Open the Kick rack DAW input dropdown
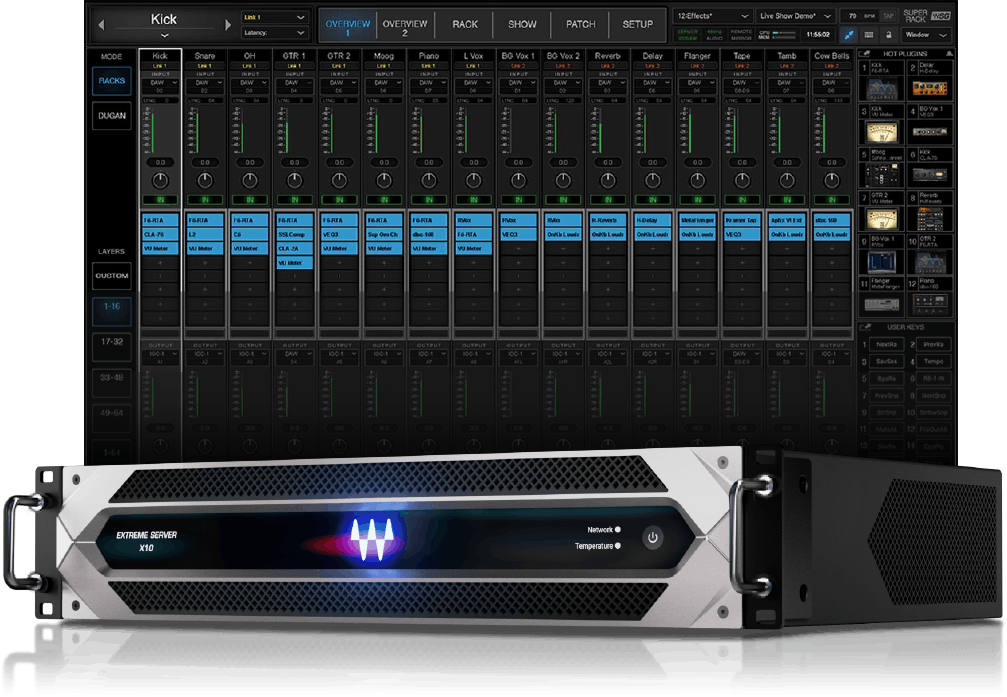1007x697 pixels. [x=160, y=83]
